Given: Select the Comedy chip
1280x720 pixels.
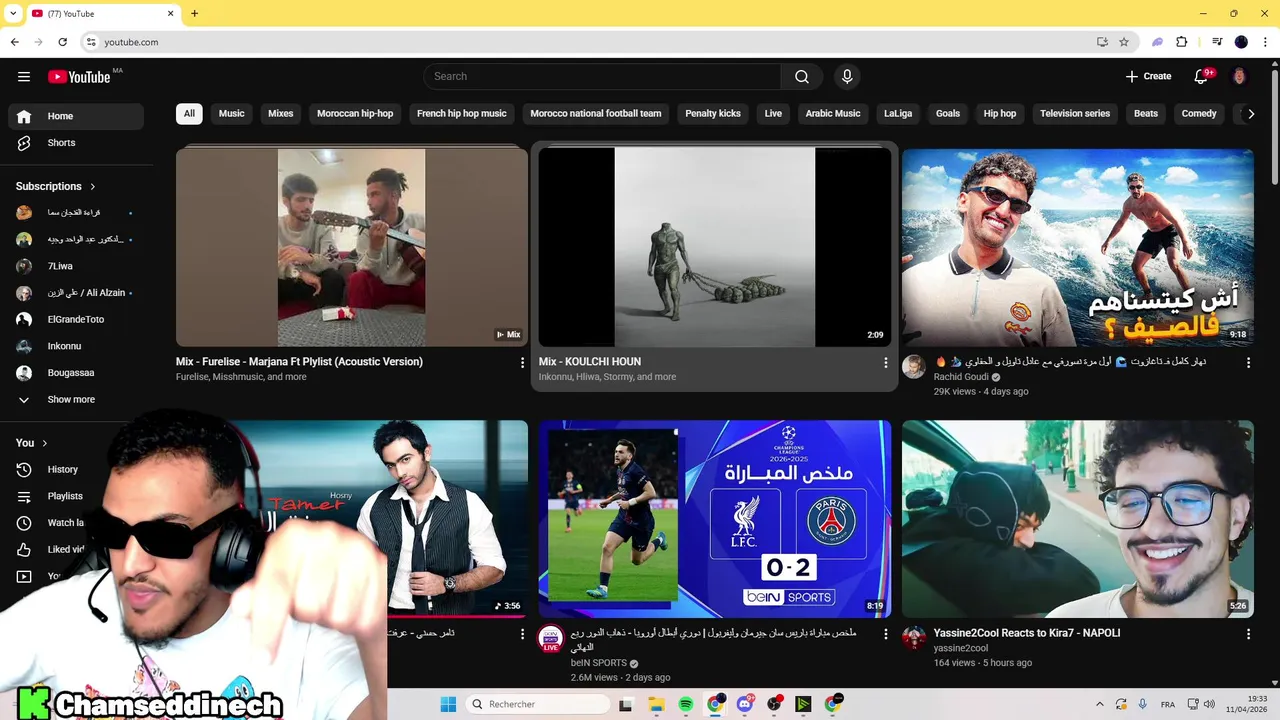Looking at the screenshot, I should tap(1199, 114).
